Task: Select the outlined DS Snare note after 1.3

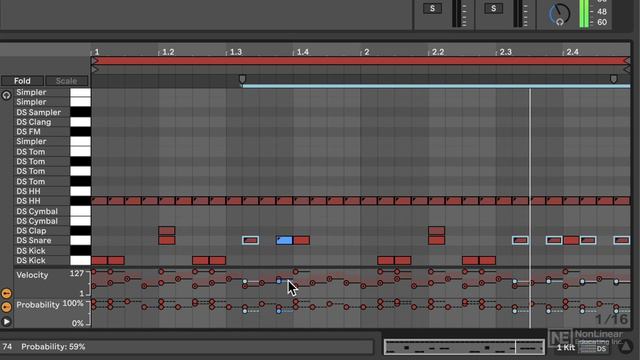Action: click(x=250, y=240)
